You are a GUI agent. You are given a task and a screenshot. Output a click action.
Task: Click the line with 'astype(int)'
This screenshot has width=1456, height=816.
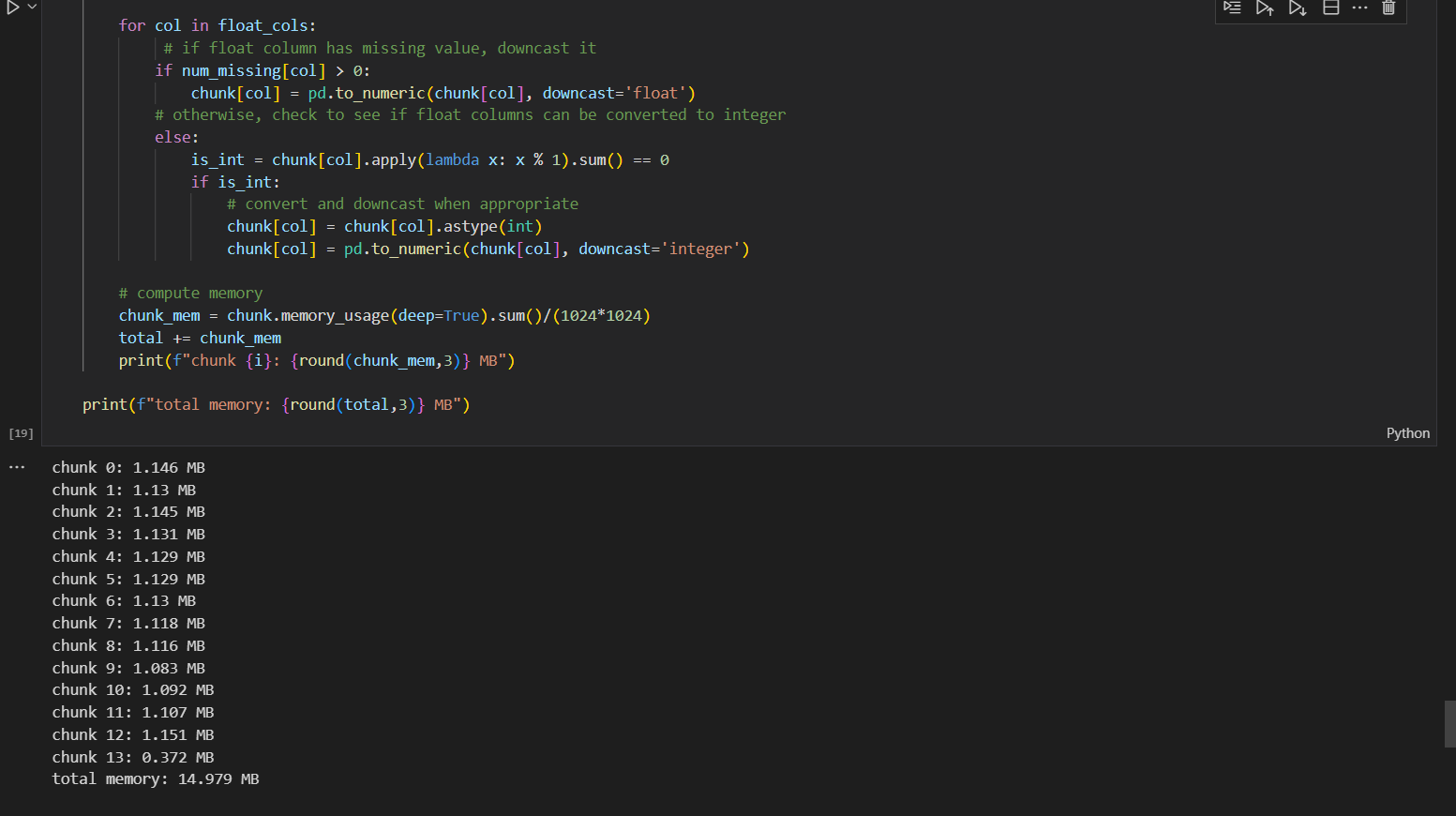tap(384, 226)
